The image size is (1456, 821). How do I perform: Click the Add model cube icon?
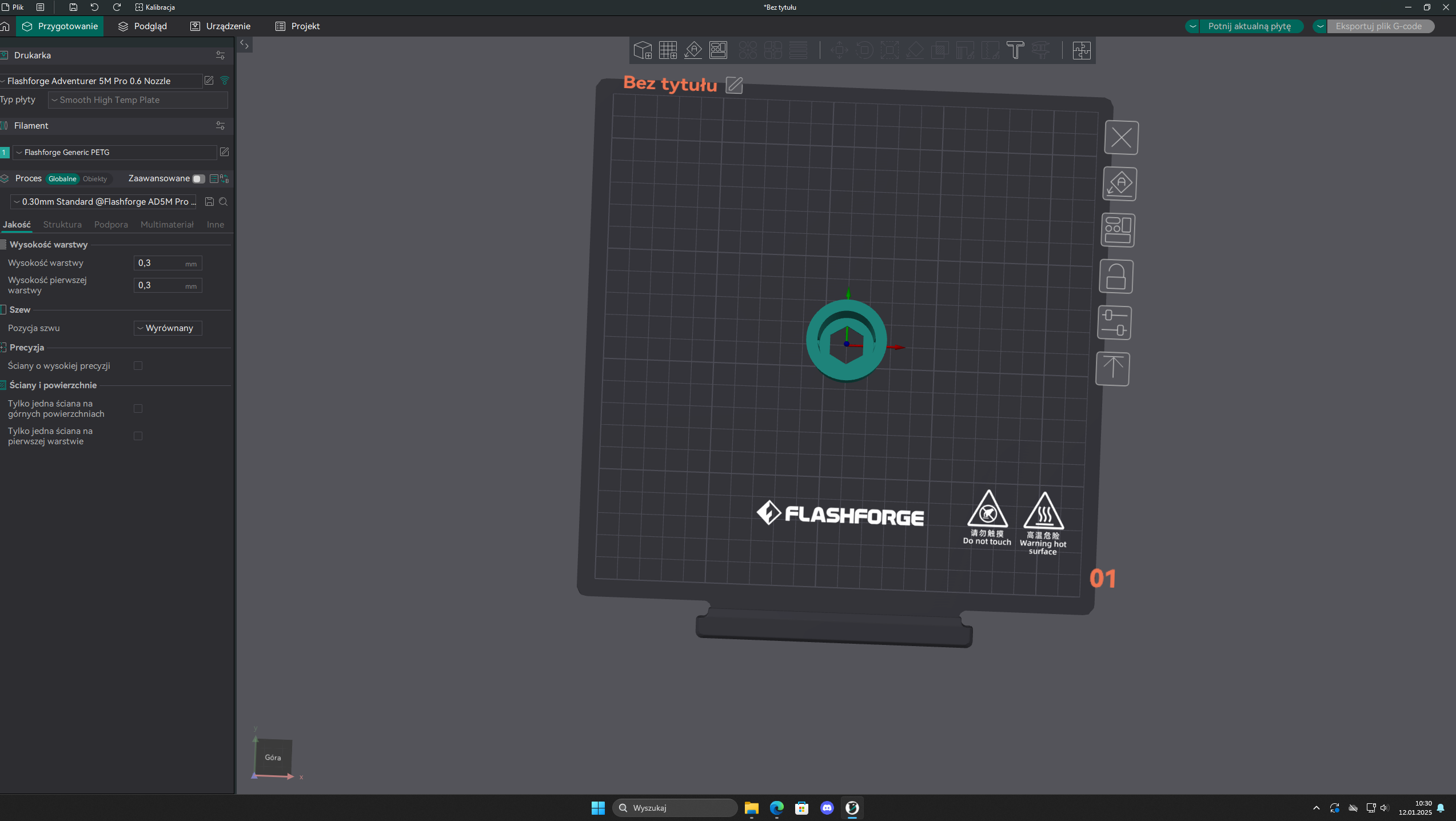643,50
